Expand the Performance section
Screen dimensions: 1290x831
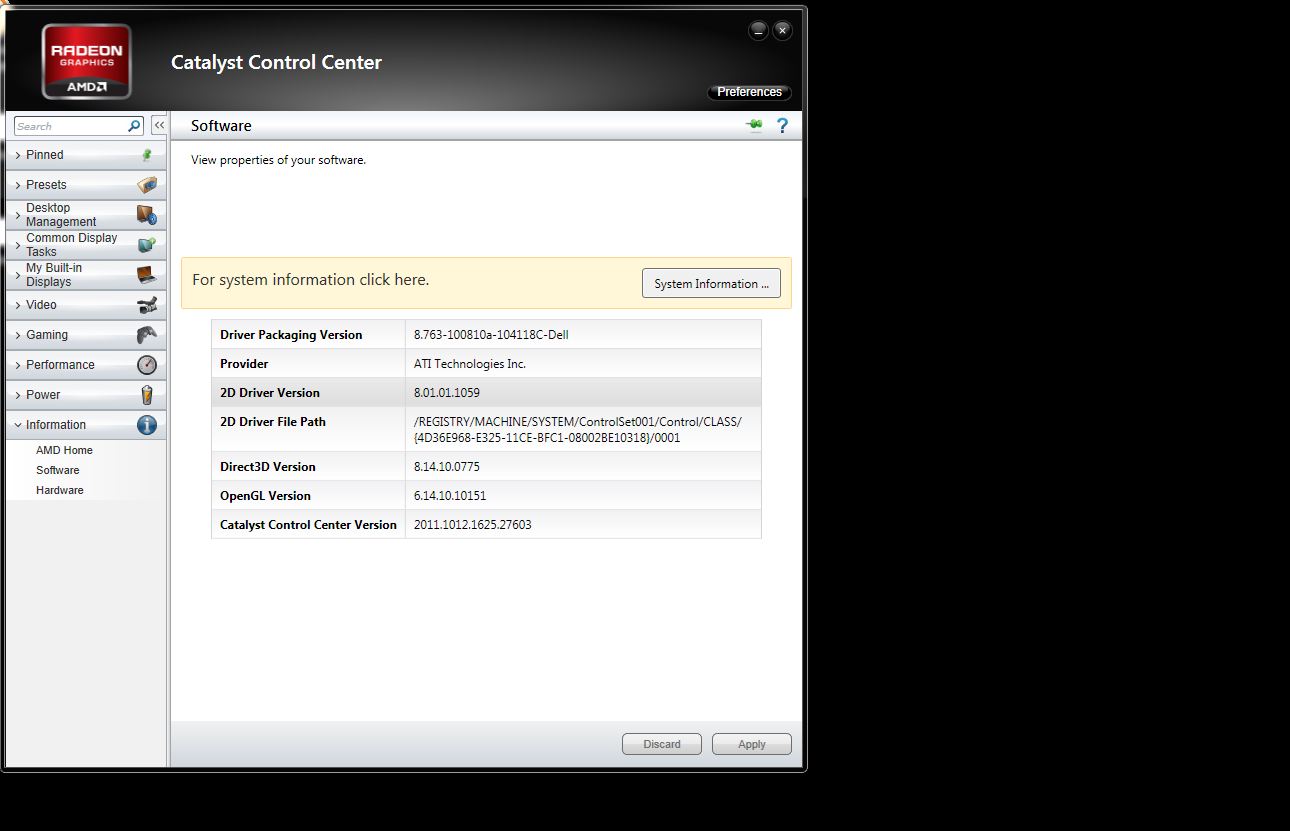pyautogui.click(x=18, y=365)
